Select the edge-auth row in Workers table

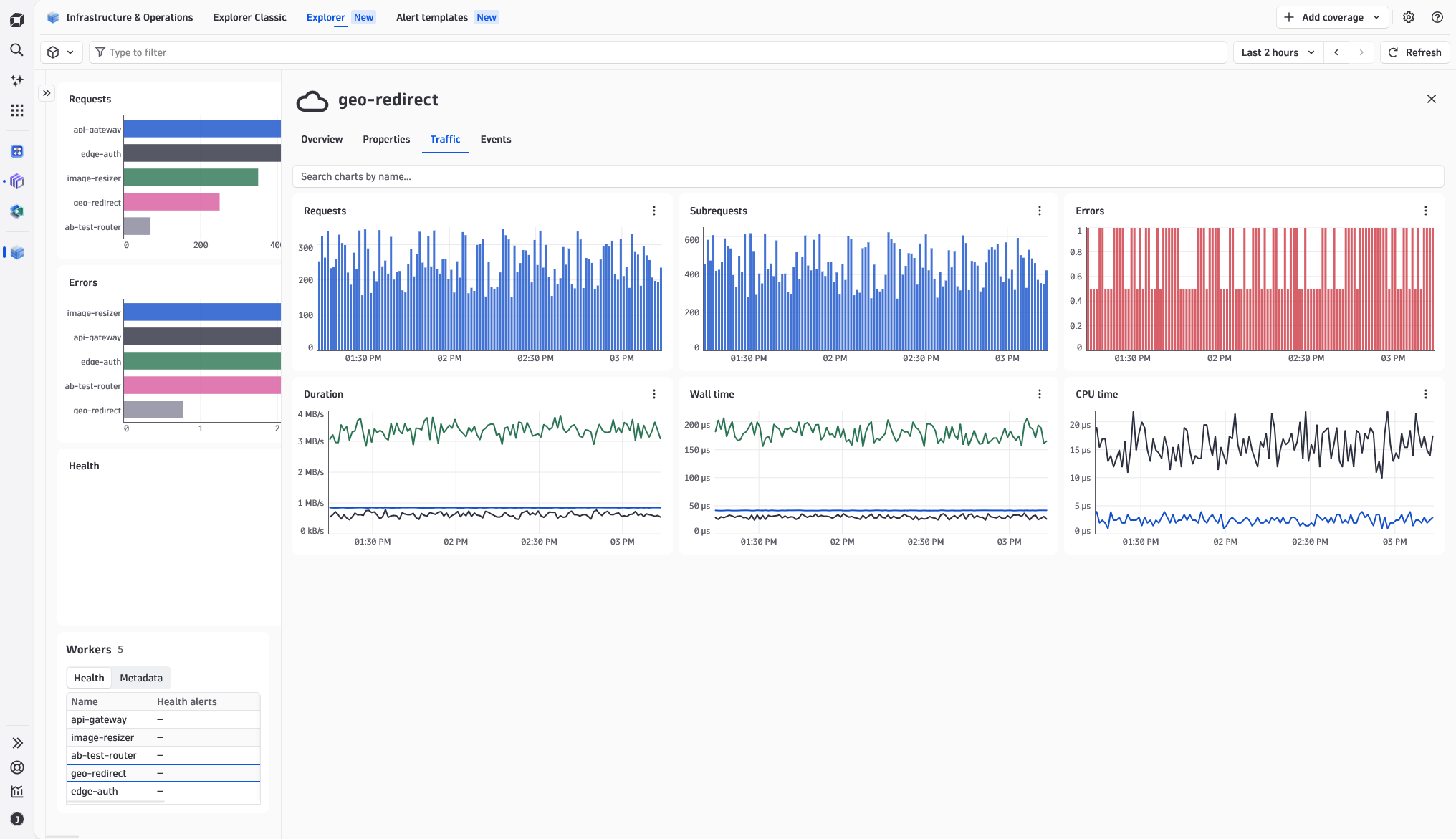coord(163,791)
